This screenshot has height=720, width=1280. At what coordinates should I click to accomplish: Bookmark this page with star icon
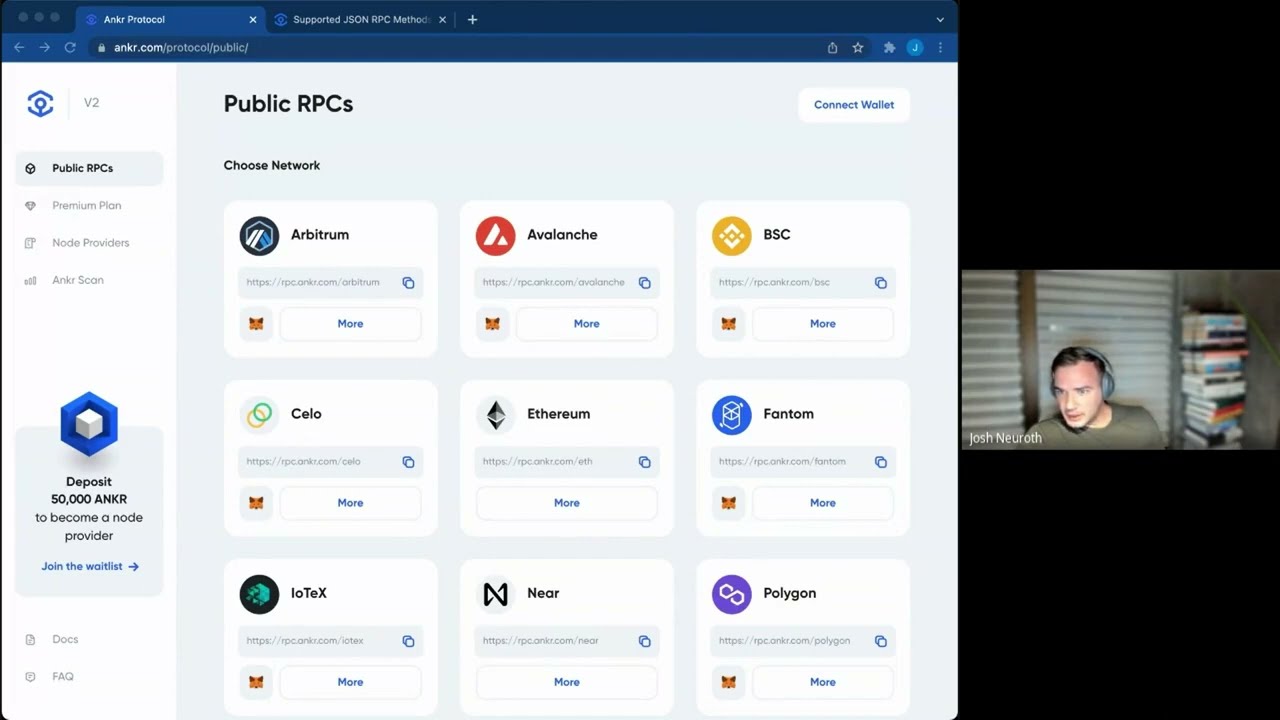858,47
